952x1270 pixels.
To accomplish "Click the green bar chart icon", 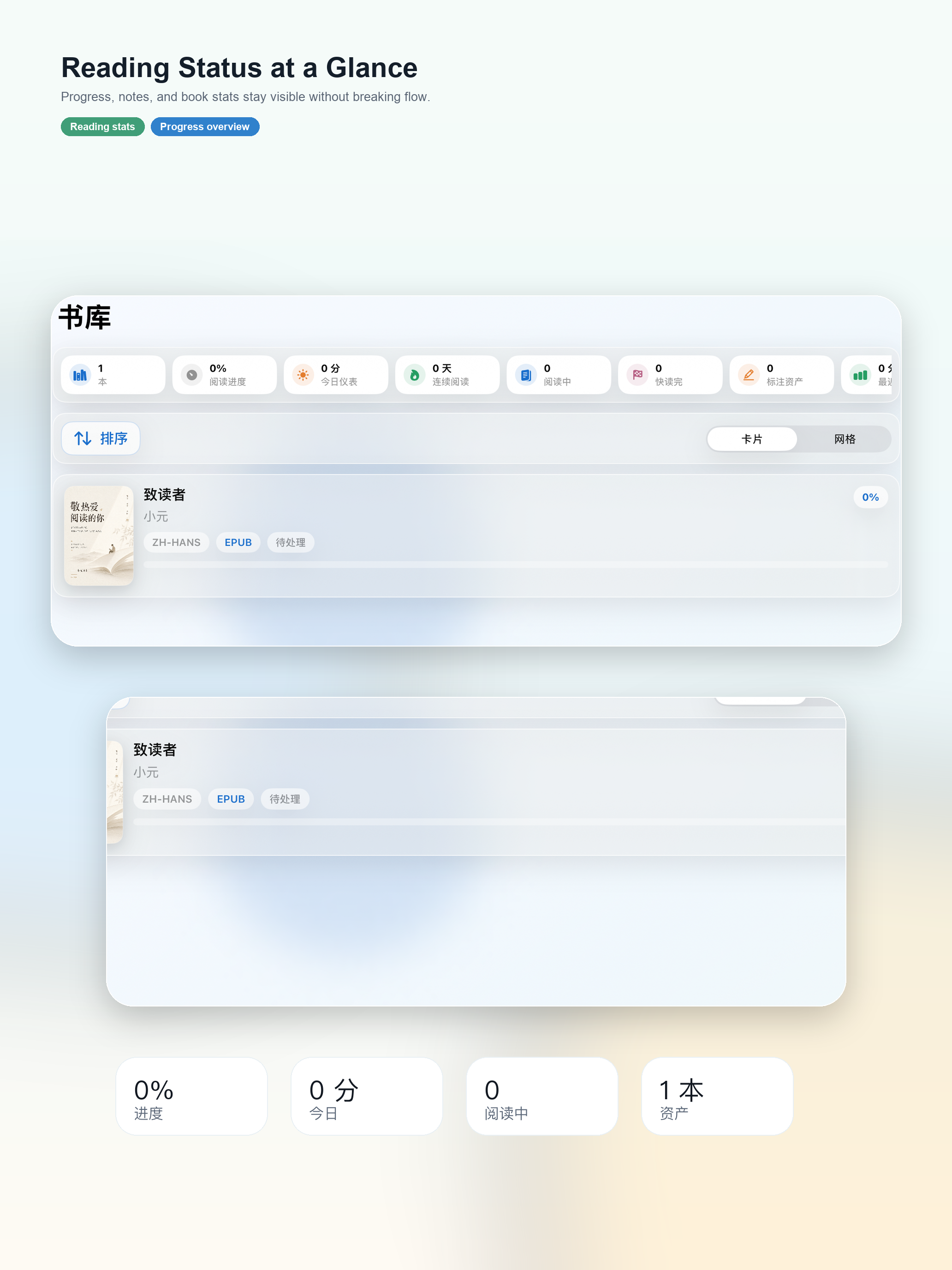I will tap(860, 375).
